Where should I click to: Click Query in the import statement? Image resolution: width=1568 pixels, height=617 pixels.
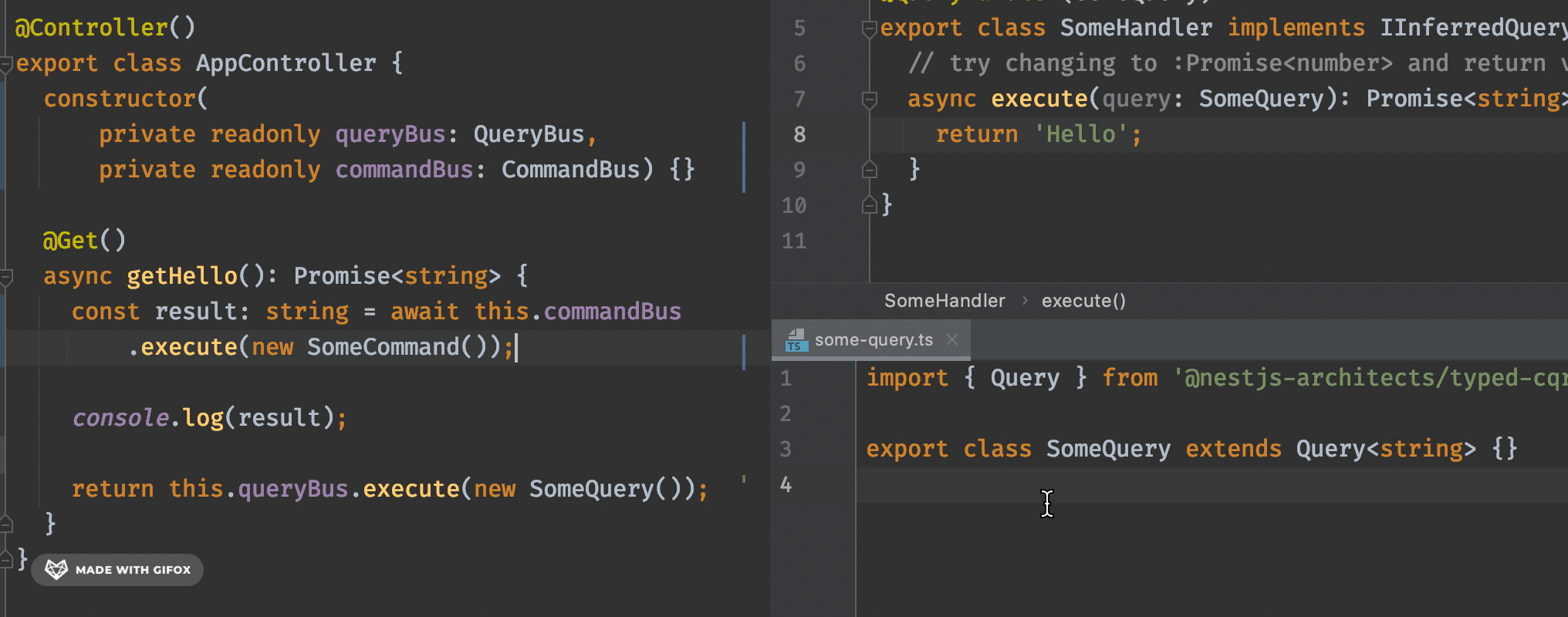pos(1025,378)
